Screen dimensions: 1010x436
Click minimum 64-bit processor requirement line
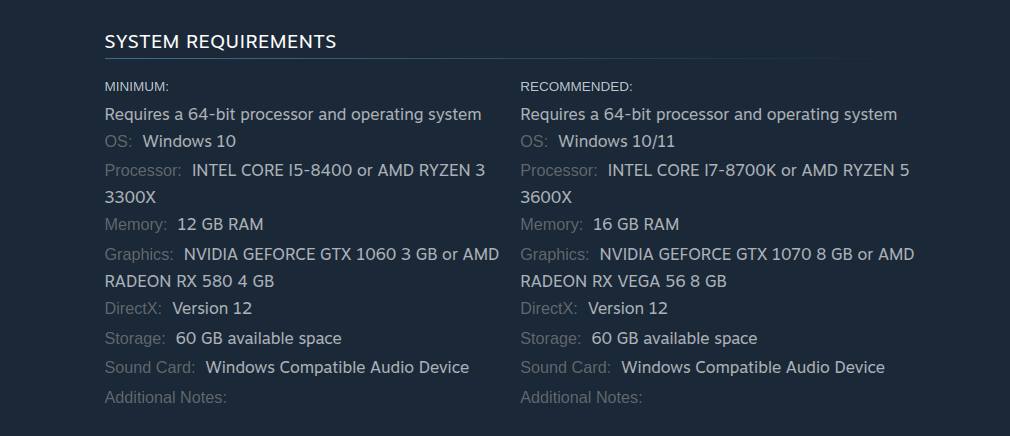[293, 115]
